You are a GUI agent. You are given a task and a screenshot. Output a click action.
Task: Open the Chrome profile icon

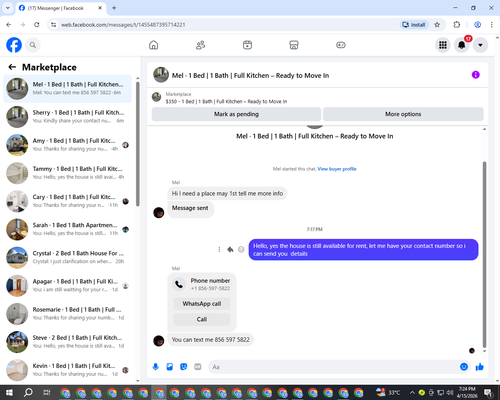[478, 25]
